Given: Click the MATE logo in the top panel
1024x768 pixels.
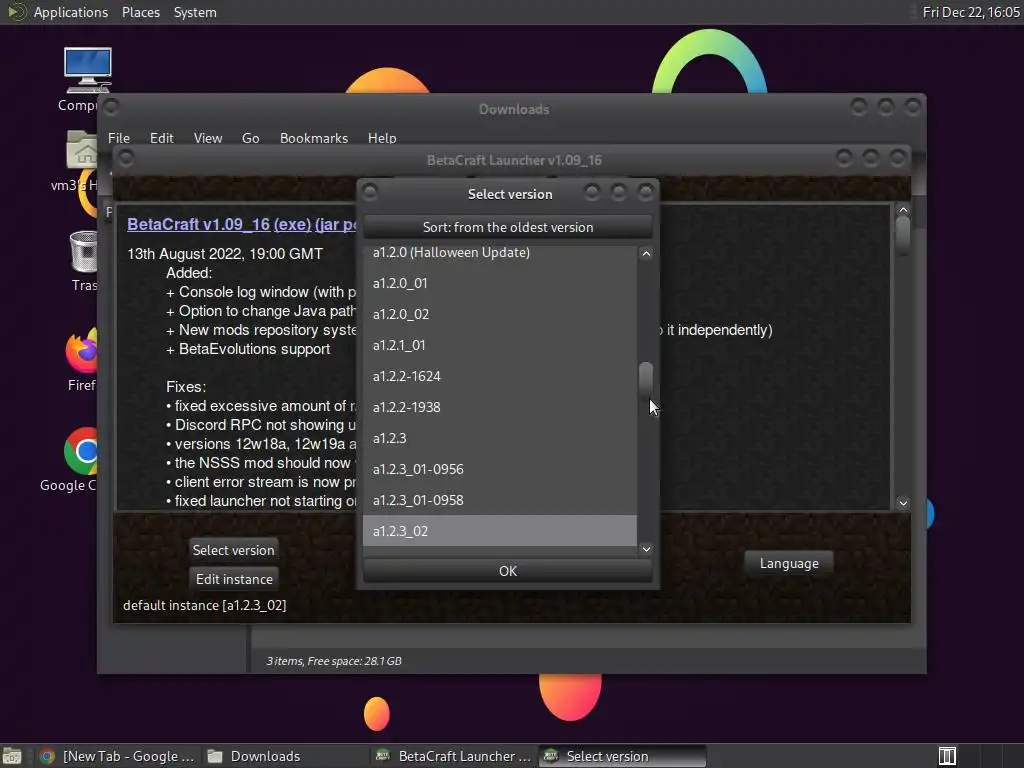Looking at the screenshot, I should click(x=14, y=12).
